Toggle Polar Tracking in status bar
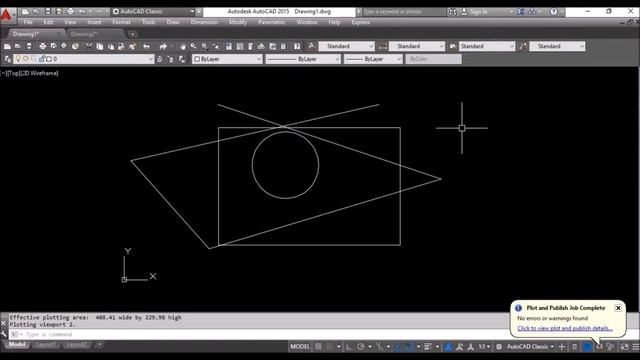The height and width of the screenshot is (360, 640). click(361, 347)
